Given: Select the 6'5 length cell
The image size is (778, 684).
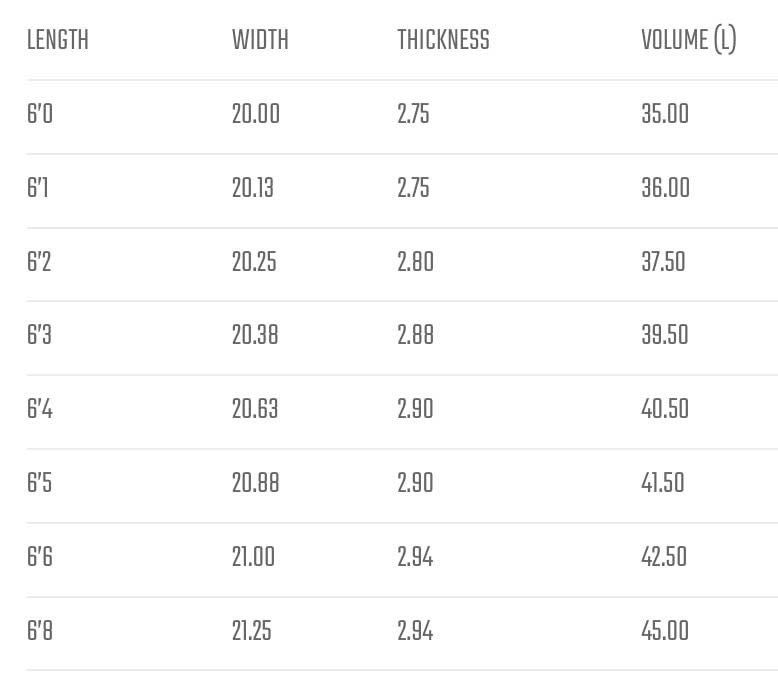Looking at the screenshot, I should [x=39, y=483].
